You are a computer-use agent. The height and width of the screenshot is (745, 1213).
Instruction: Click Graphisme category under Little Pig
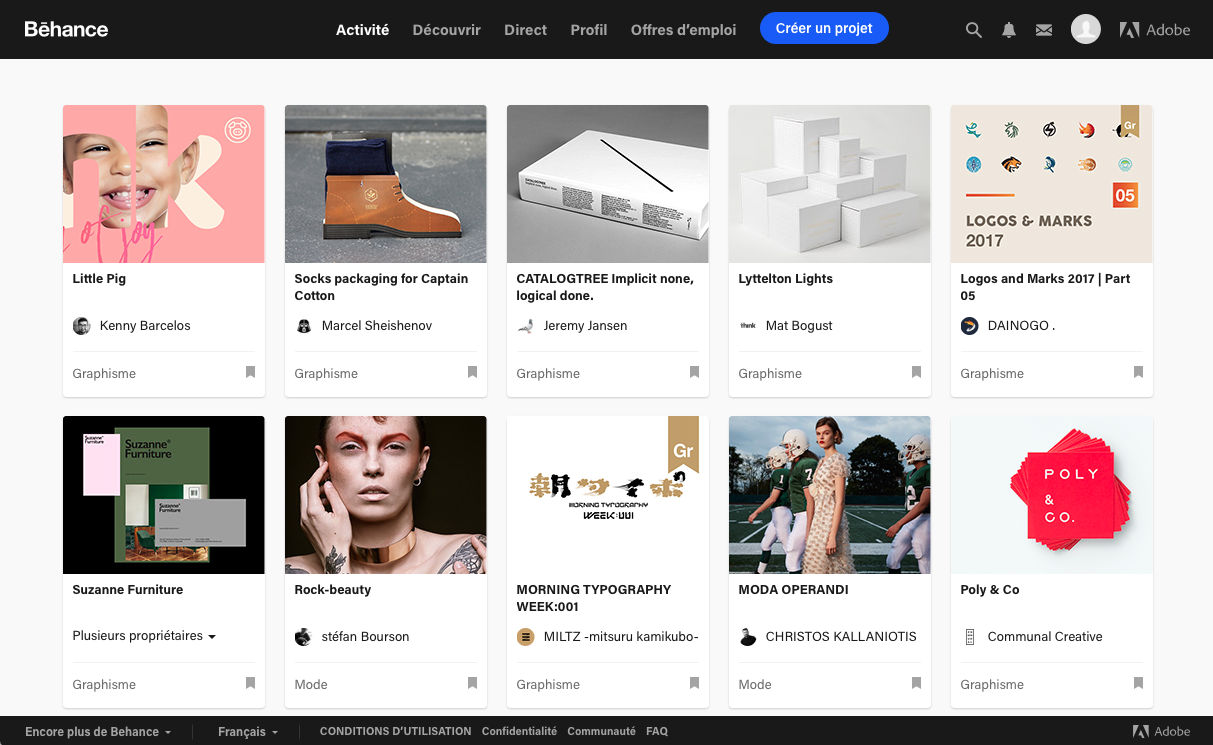click(104, 374)
